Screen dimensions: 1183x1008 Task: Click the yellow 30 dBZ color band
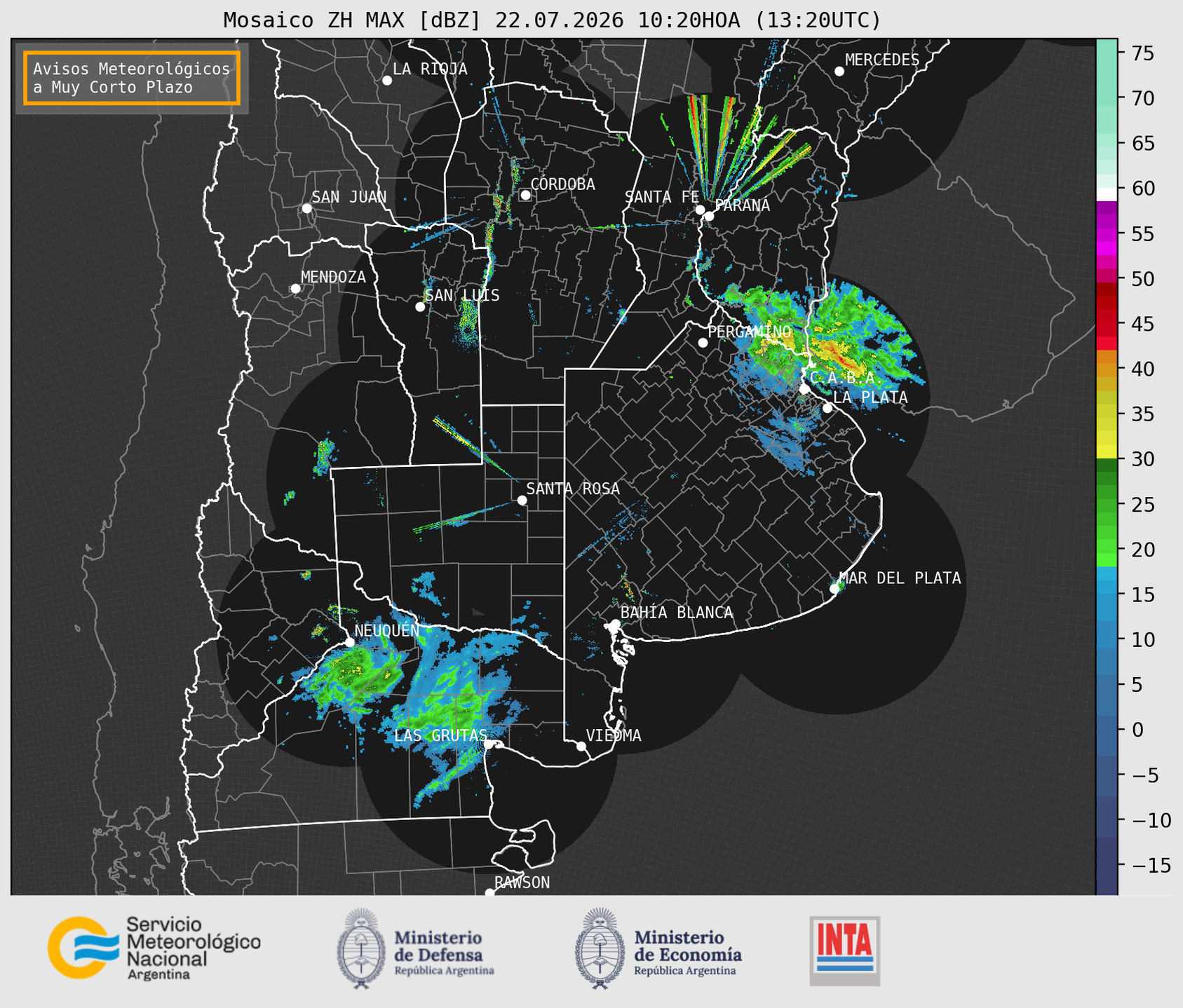1107,452
